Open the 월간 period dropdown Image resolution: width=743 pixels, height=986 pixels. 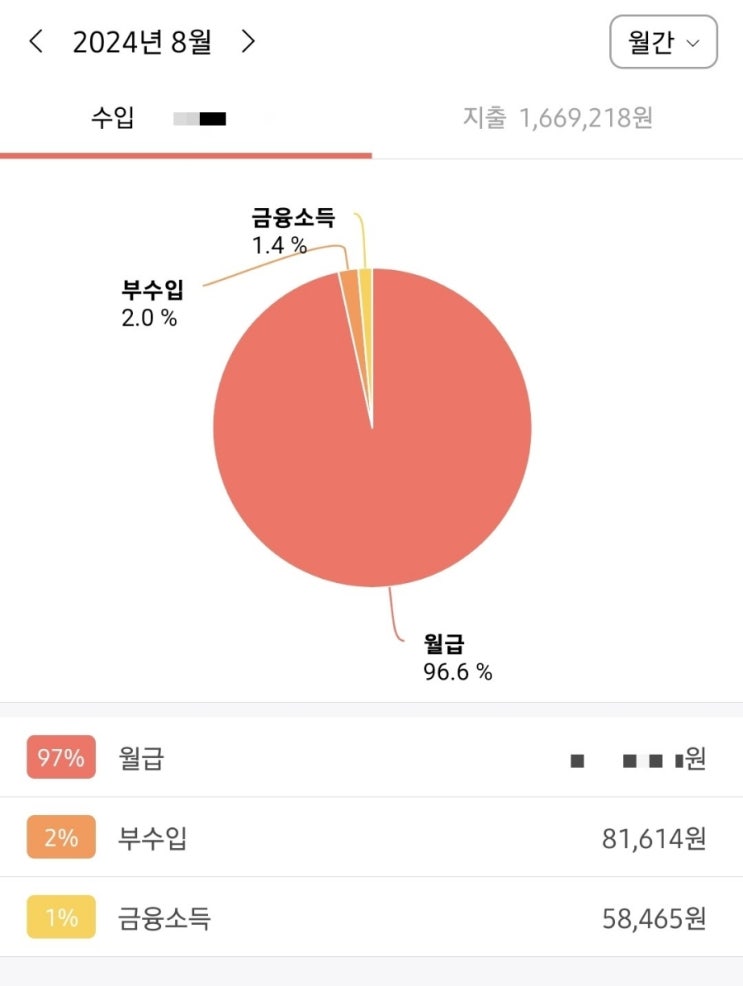(663, 42)
